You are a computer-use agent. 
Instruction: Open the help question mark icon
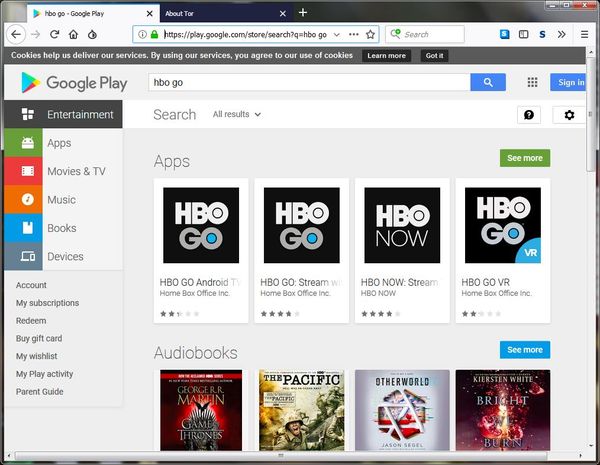click(529, 115)
